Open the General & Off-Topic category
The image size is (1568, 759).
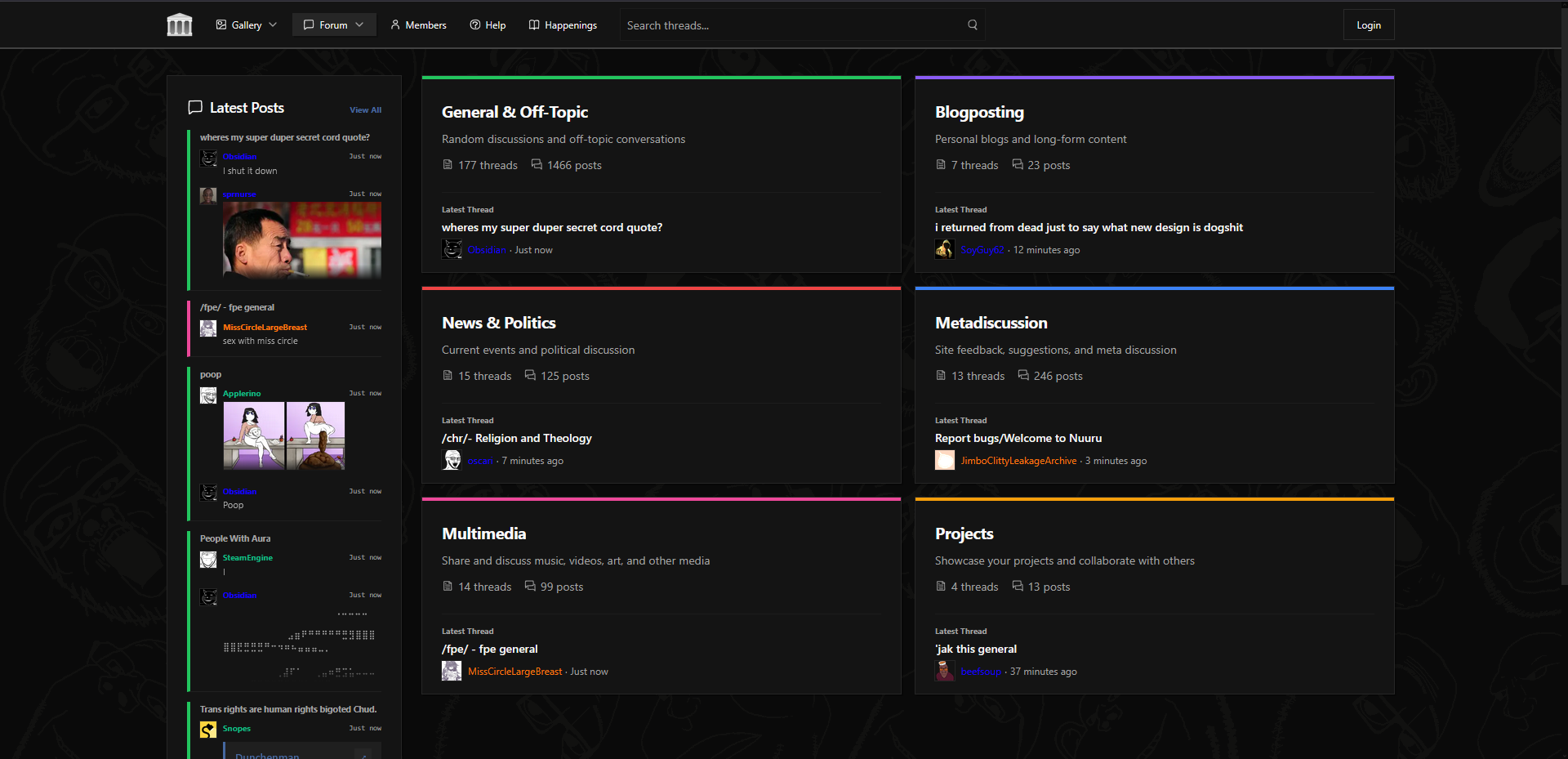pos(514,112)
